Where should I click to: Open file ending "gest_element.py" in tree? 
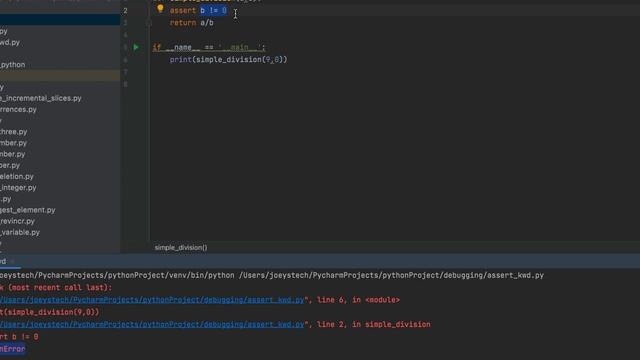point(27,210)
